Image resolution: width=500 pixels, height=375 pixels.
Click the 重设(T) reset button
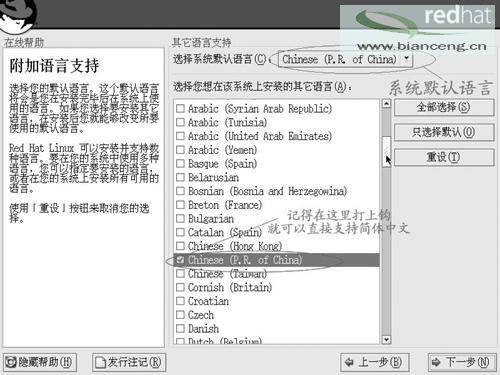[444, 157]
